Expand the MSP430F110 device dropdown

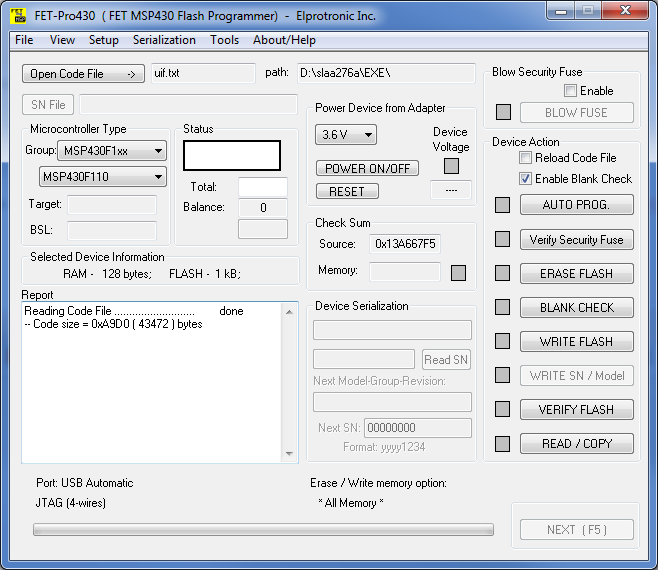[x=102, y=177]
